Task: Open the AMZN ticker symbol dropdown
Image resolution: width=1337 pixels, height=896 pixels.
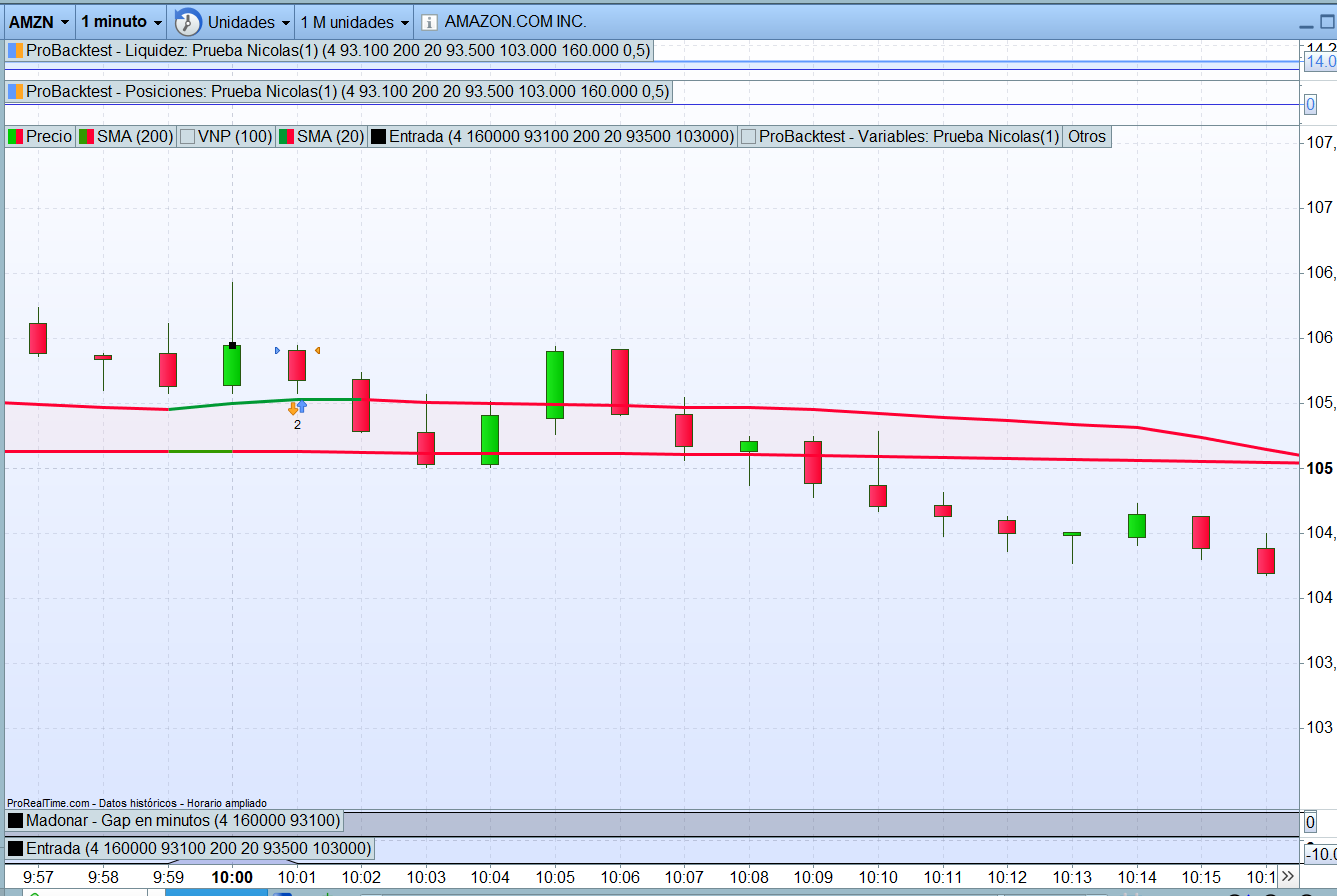Action: [39, 22]
